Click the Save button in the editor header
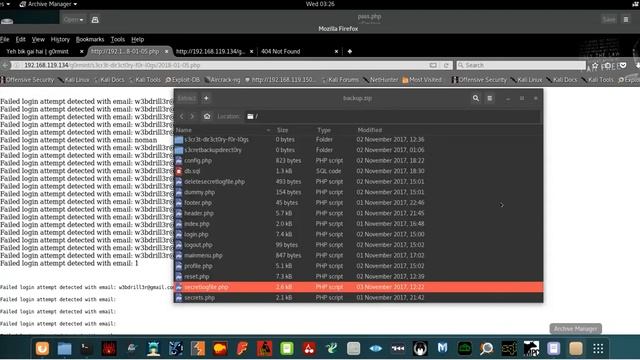The image size is (640, 360). coord(609,20)
